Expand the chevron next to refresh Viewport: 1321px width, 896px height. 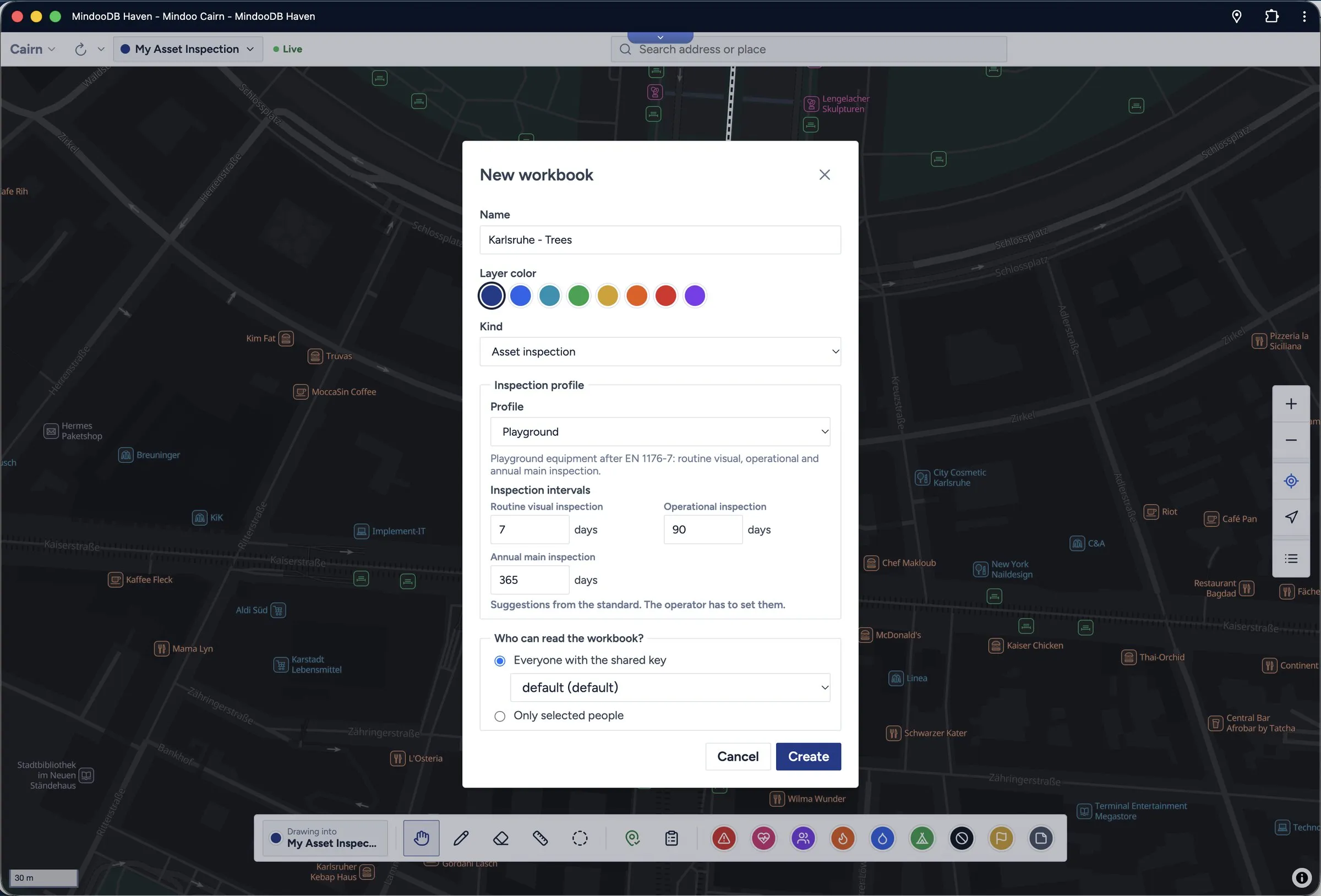(x=101, y=49)
